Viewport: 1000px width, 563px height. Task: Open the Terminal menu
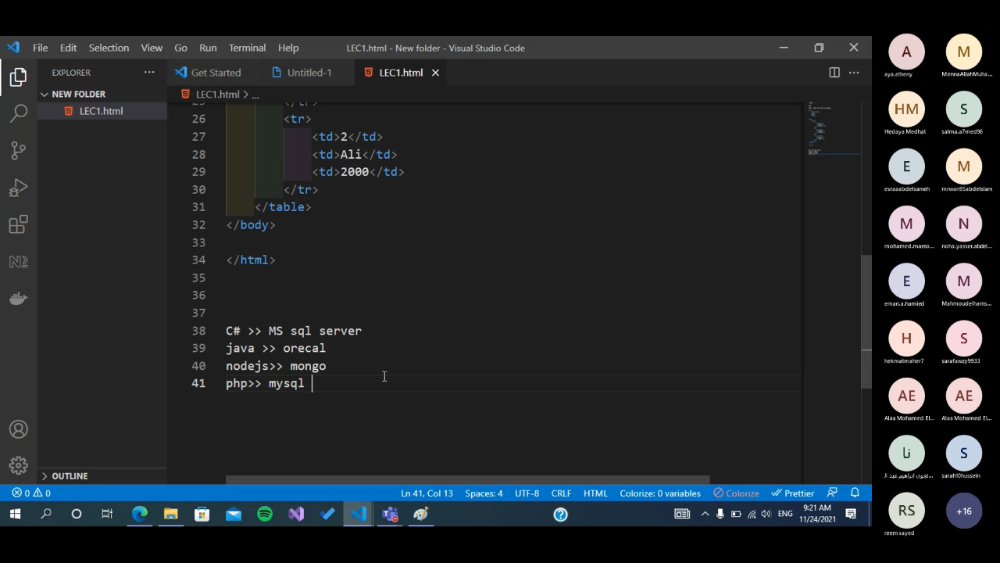click(x=247, y=48)
